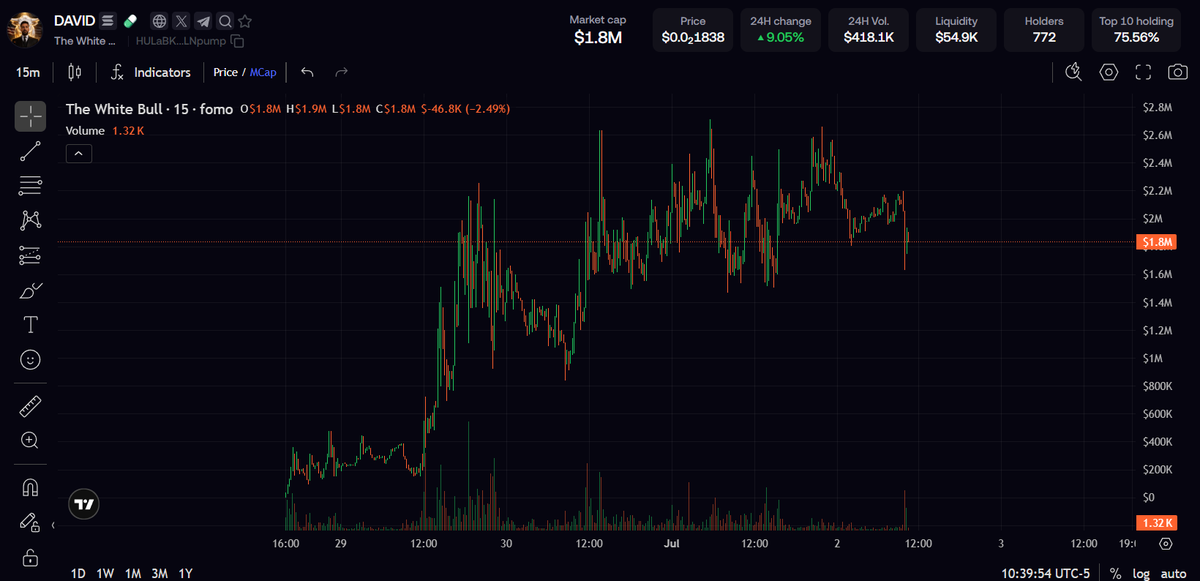Click the DAVID token avatar

[27, 28]
